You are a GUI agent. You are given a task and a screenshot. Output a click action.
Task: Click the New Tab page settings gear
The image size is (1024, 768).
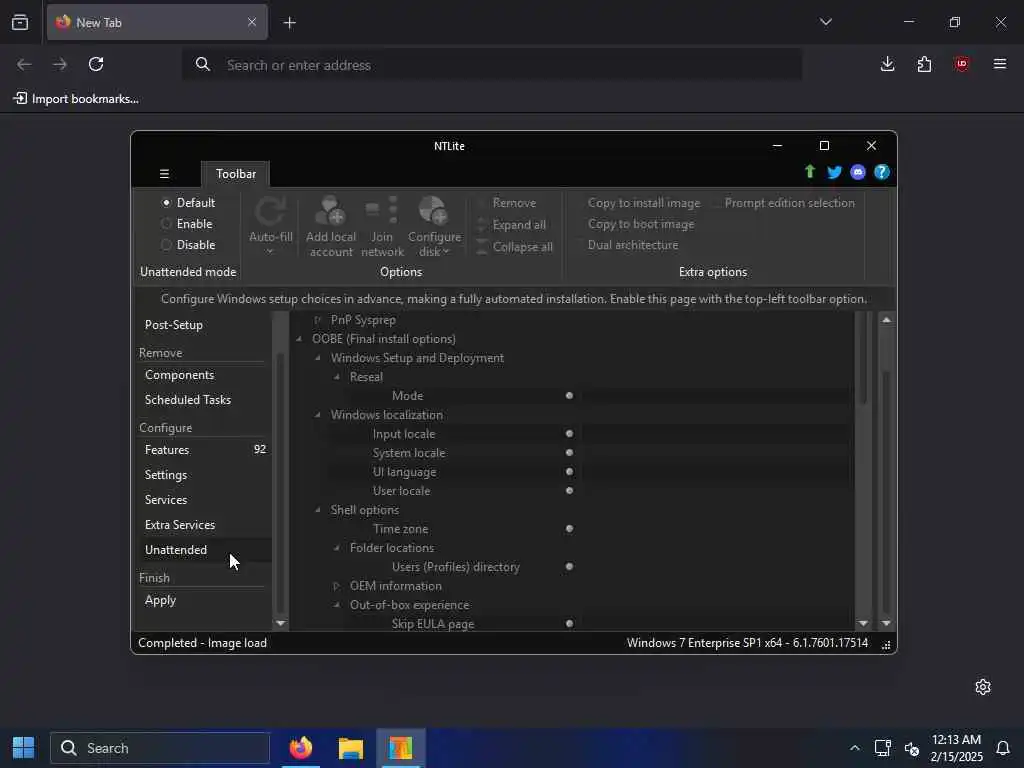[x=983, y=687]
